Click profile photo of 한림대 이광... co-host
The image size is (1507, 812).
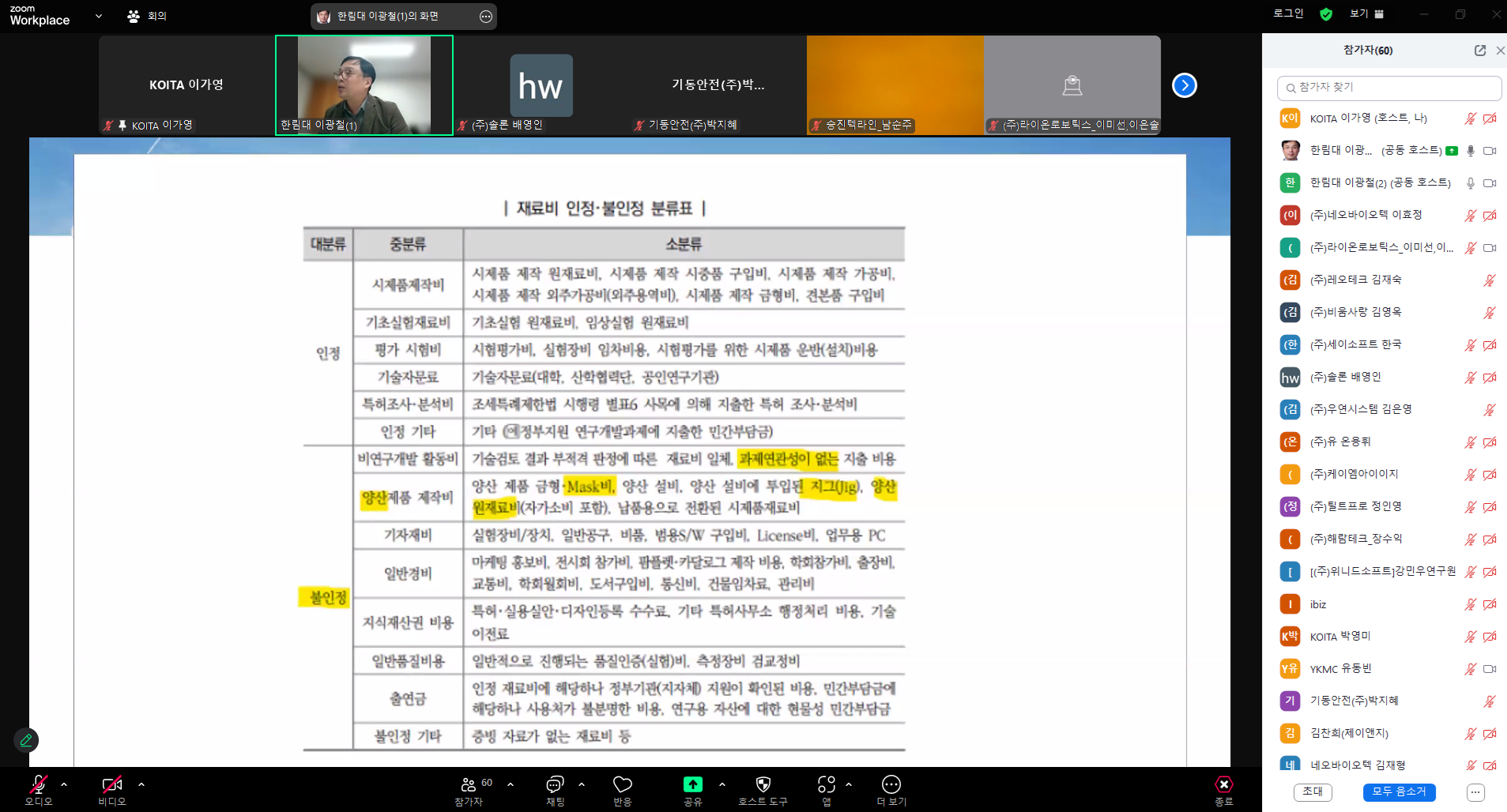(x=1290, y=150)
